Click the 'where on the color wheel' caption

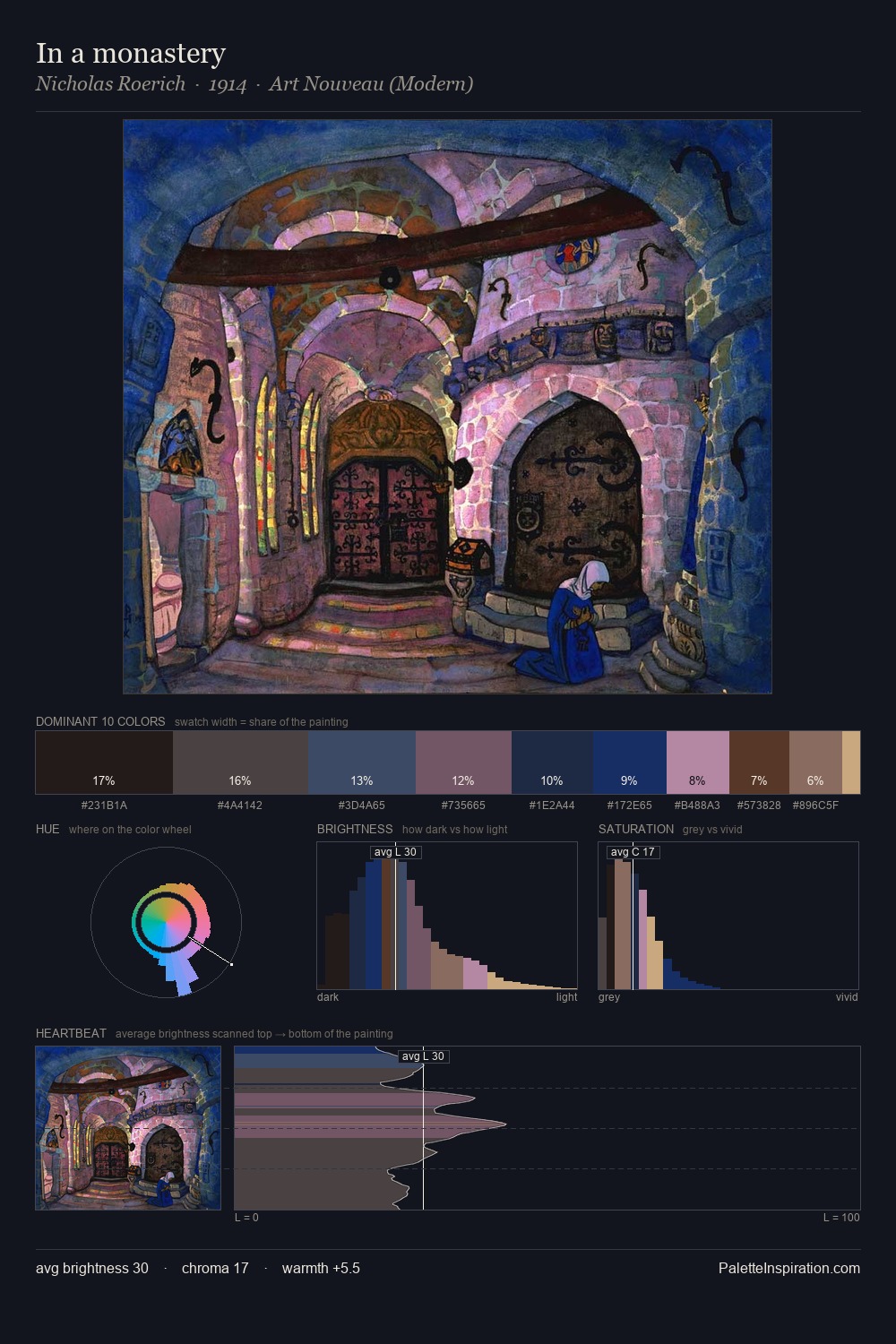coord(130,829)
